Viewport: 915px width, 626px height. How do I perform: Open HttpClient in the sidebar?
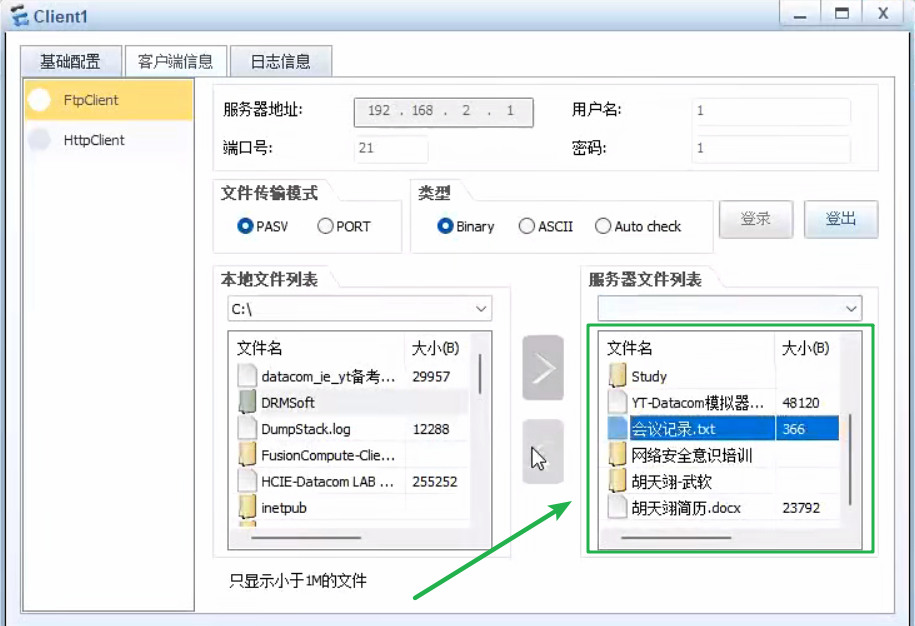click(109, 140)
